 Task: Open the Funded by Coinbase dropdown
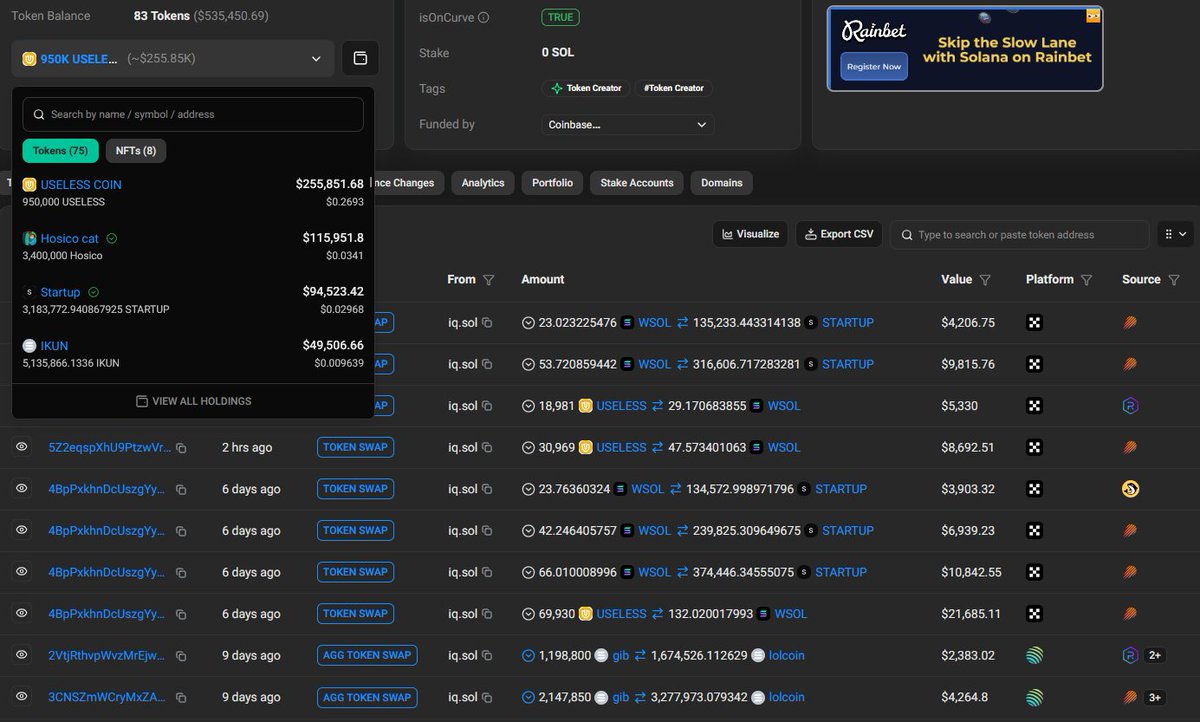(627, 125)
